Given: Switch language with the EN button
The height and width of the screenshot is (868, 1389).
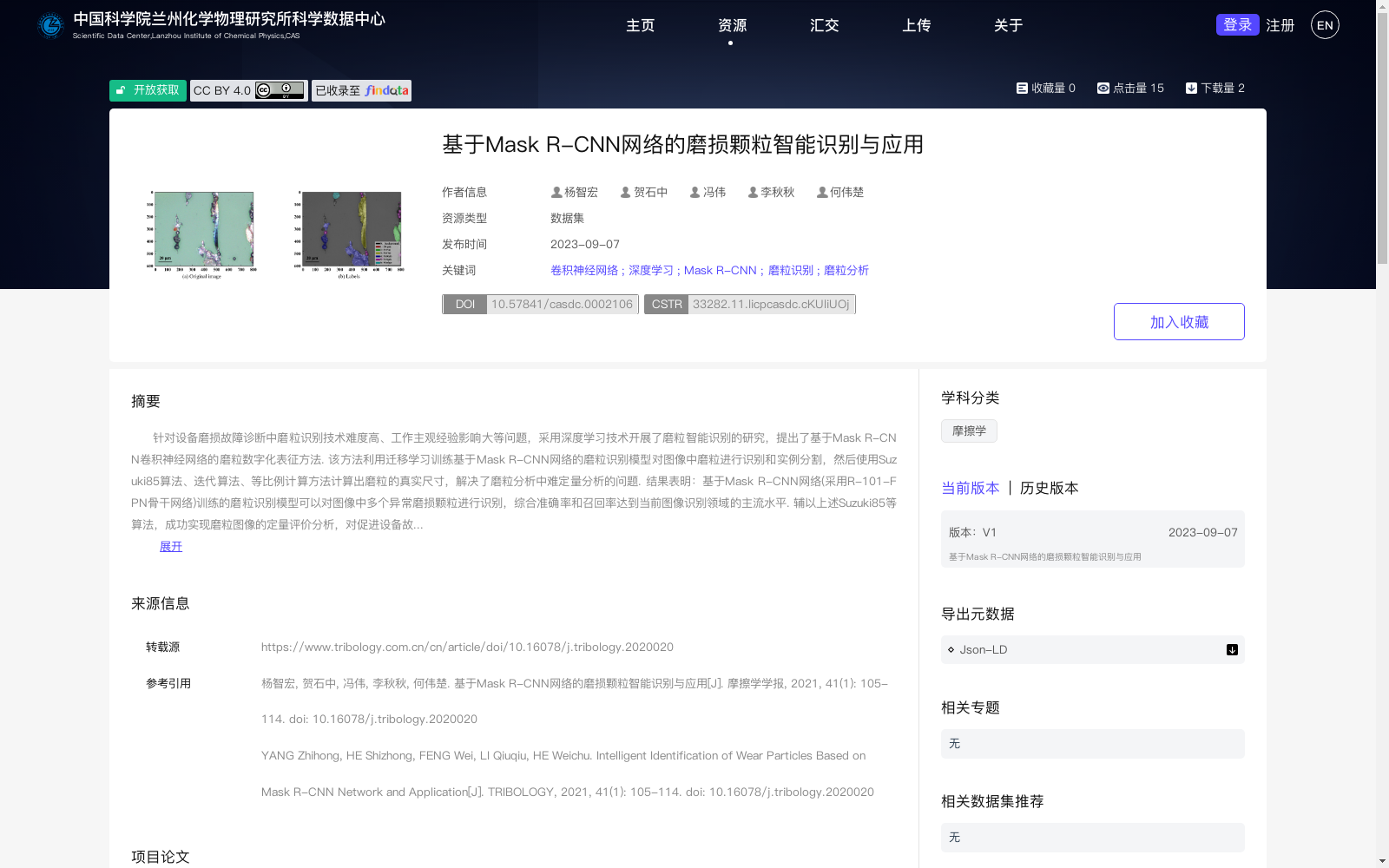Looking at the screenshot, I should (x=1325, y=25).
